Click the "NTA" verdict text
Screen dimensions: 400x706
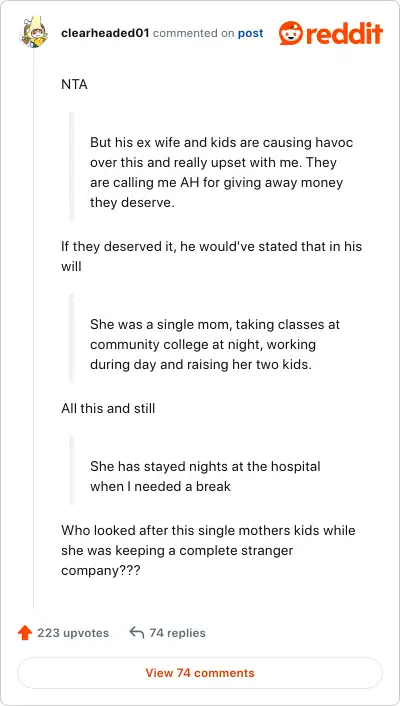pyautogui.click(x=74, y=84)
